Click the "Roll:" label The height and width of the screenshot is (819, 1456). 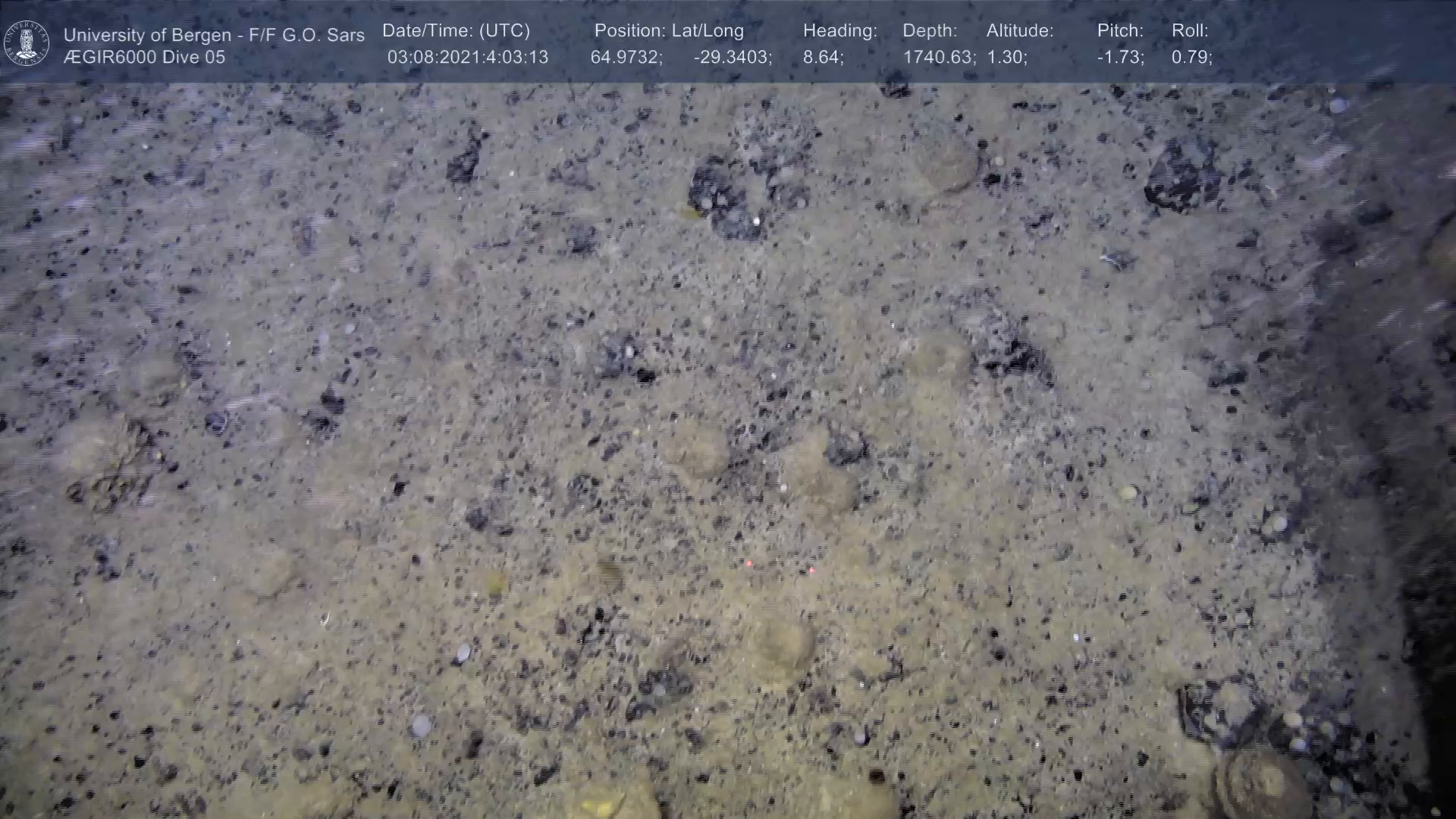pyautogui.click(x=1189, y=31)
